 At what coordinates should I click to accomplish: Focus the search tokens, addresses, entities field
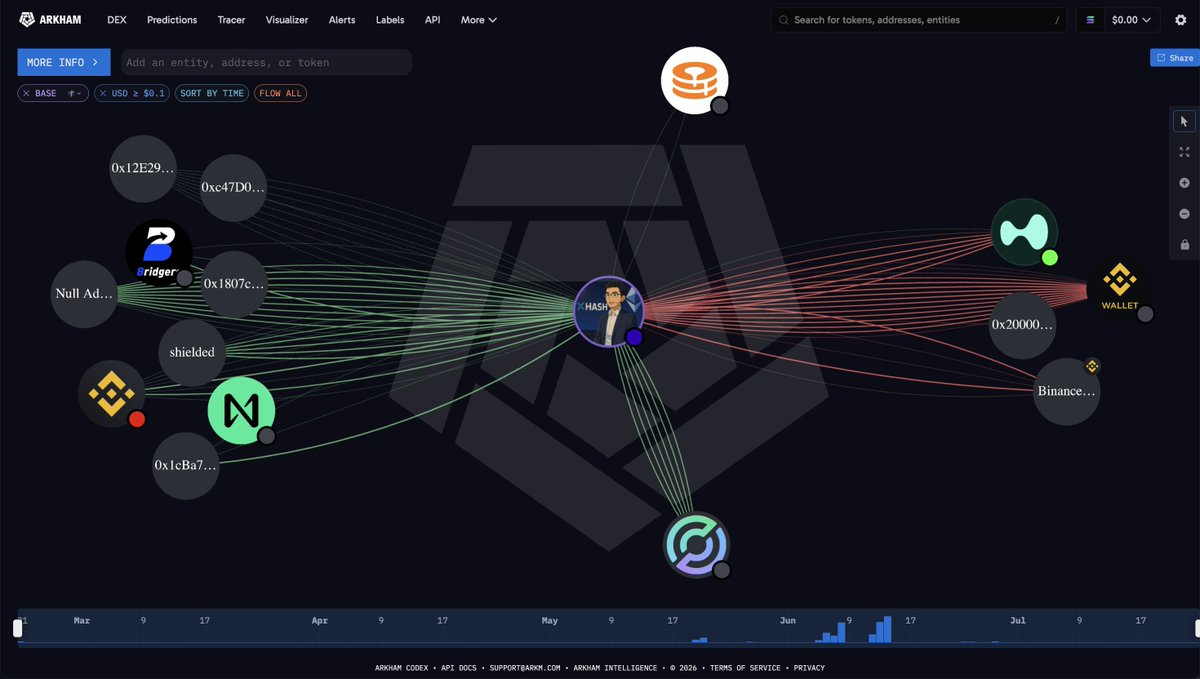(920, 20)
